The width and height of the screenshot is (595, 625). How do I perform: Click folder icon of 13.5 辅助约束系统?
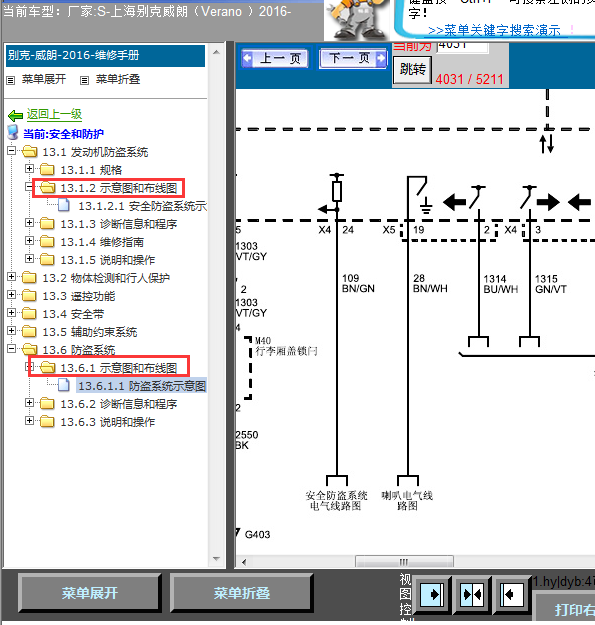[x=29, y=331]
